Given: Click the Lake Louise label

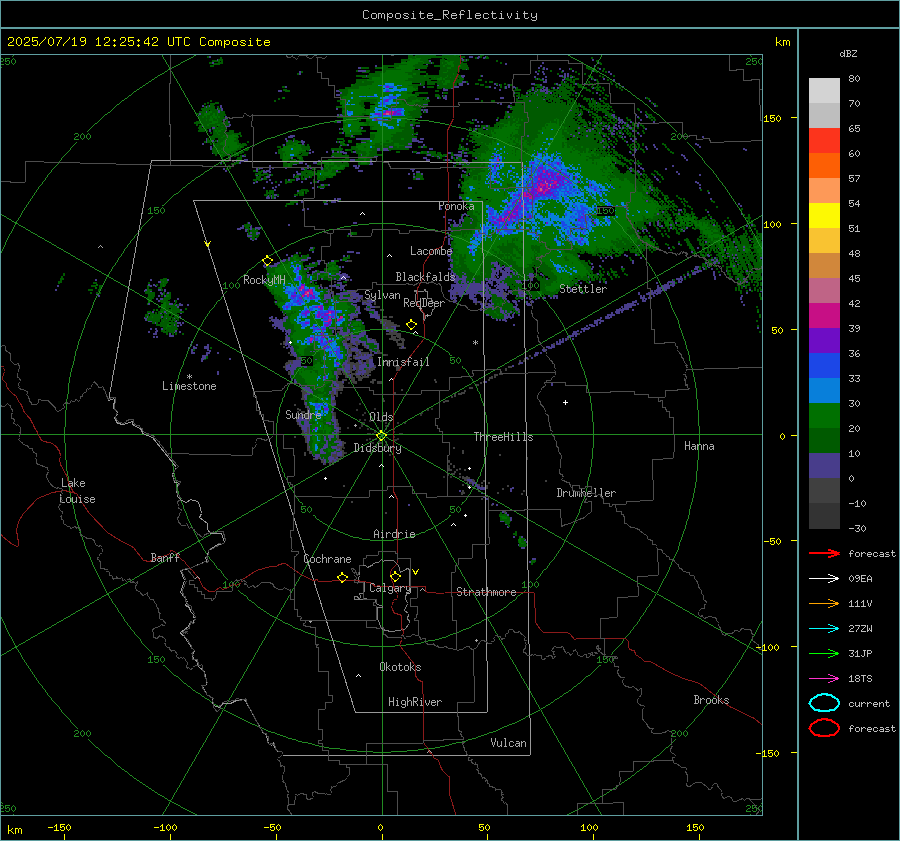Looking at the screenshot, I should point(77,491).
